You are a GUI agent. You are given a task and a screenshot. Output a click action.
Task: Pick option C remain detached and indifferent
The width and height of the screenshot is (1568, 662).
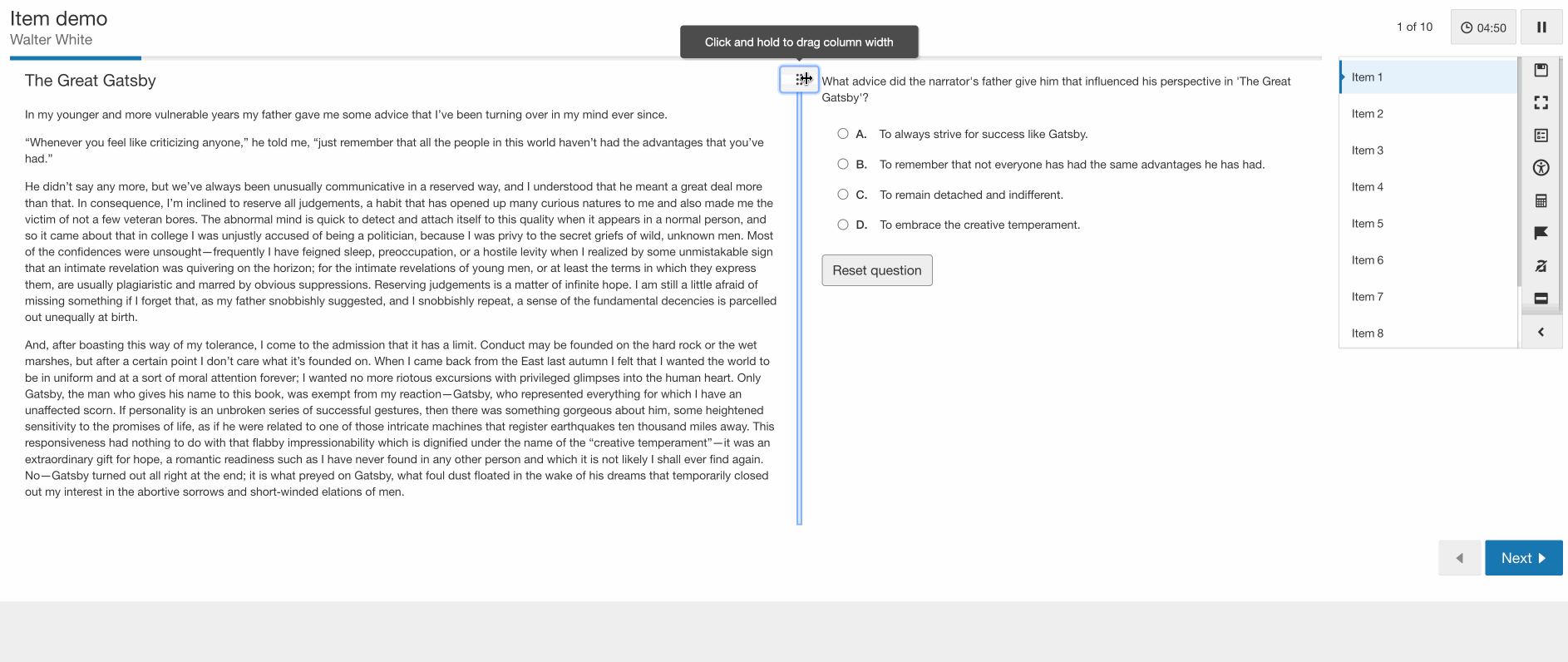coord(843,195)
